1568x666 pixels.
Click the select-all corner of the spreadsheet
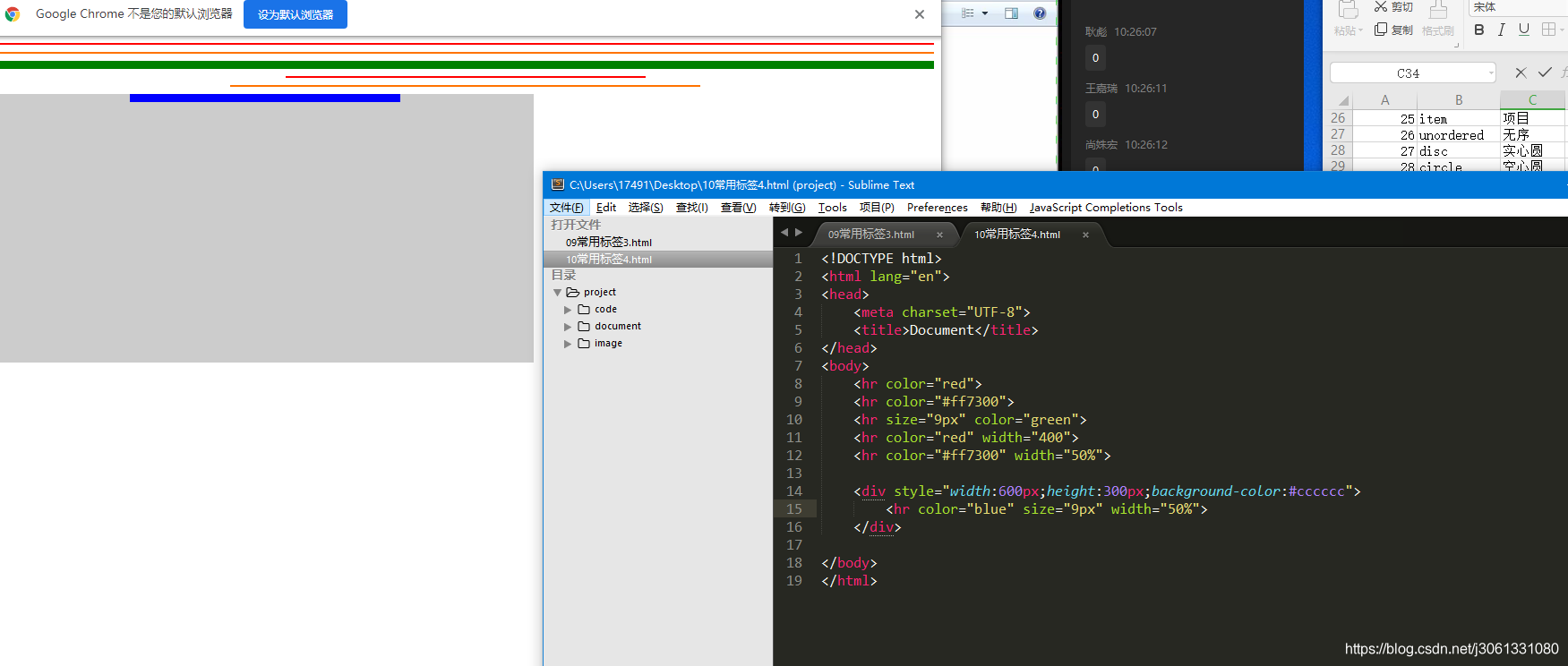pyautogui.click(x=1342, y=100)
